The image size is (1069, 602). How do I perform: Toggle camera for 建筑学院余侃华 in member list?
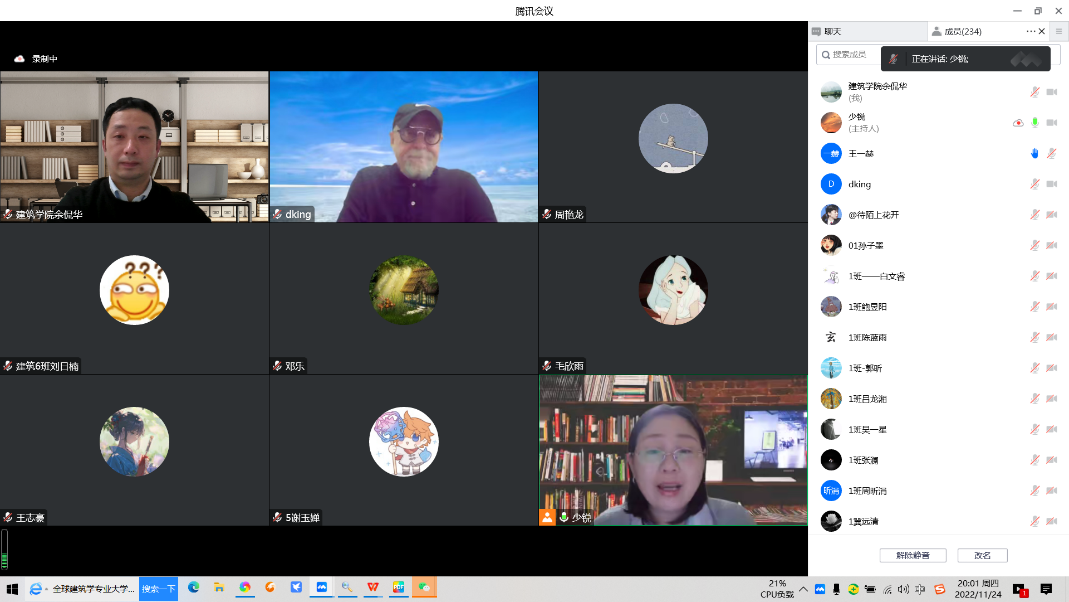tap(1051, 92)
